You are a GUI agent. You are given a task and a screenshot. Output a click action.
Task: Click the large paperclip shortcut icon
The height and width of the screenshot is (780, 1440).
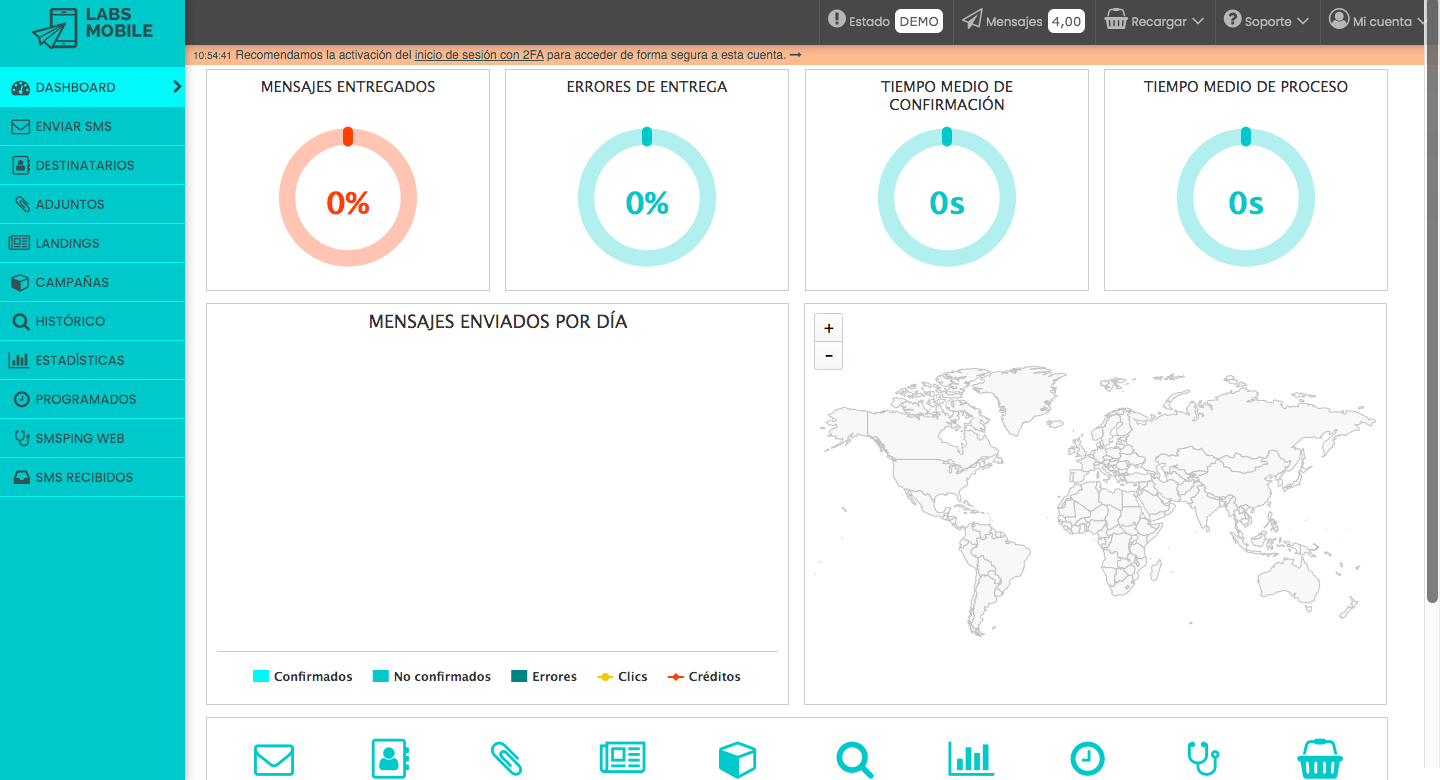[x=507, y=759]
